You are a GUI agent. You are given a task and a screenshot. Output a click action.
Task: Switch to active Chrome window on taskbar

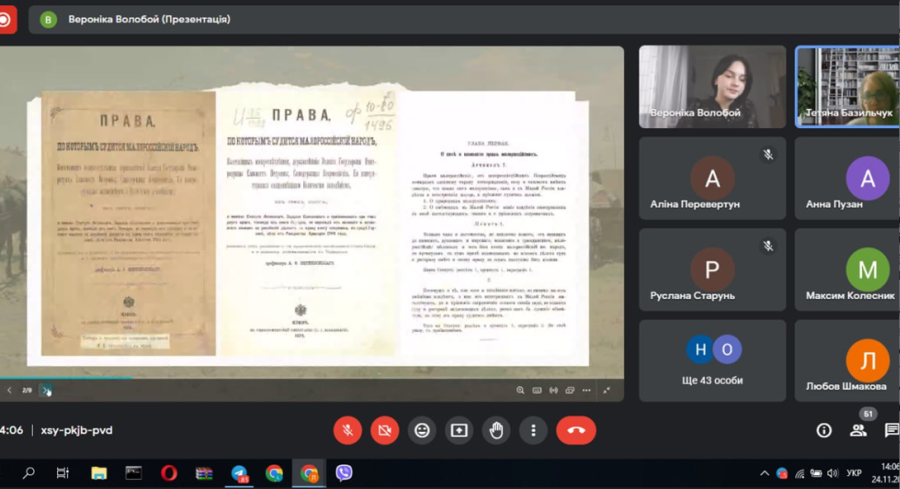tap(309, 473)
